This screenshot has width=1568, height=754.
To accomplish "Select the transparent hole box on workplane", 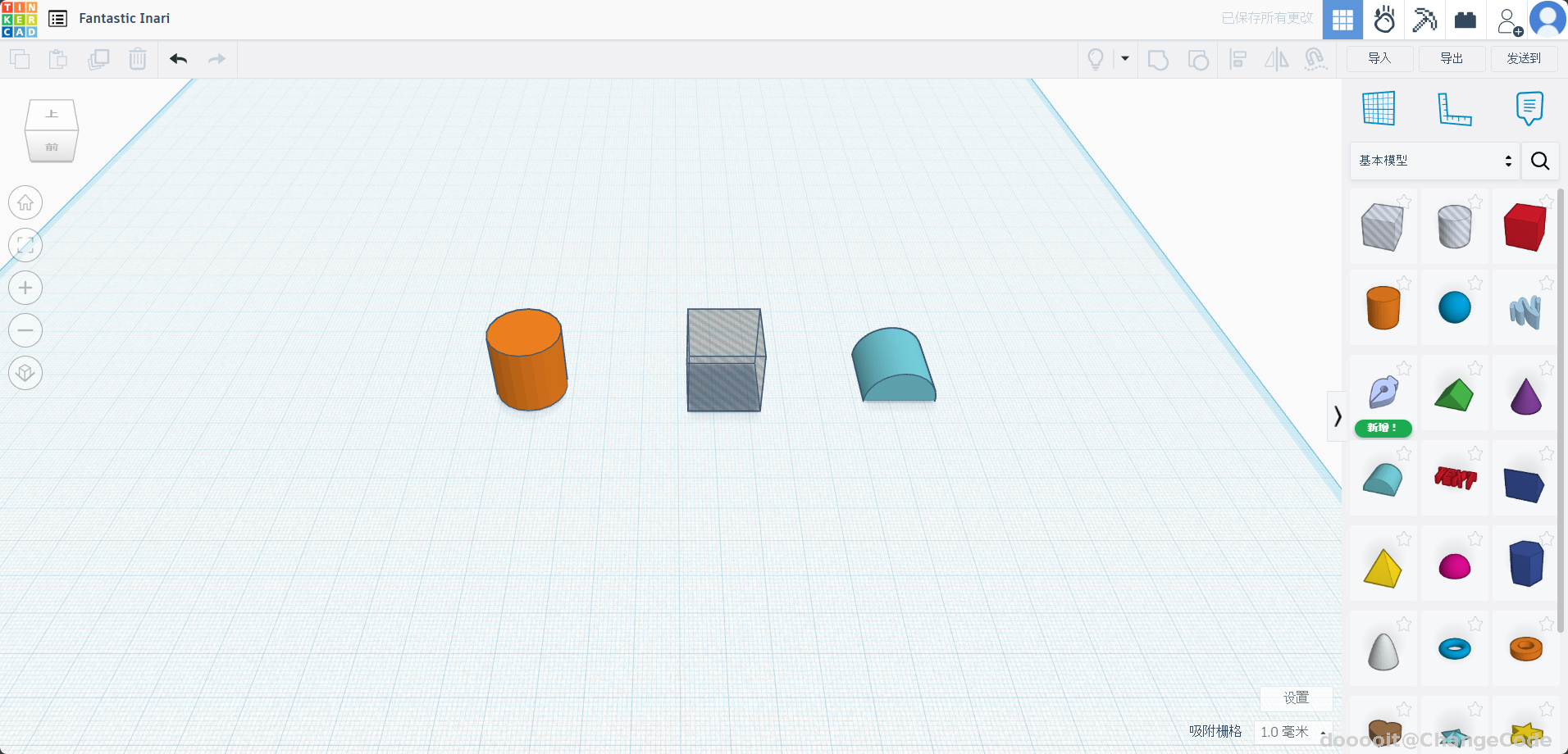I will point(726,360).
